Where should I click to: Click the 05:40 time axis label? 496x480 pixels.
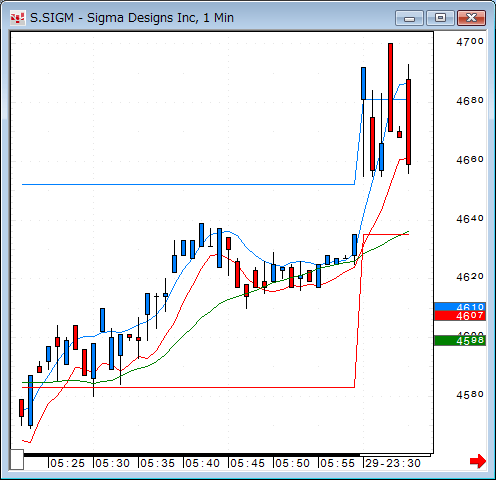[x=202, y=463]
